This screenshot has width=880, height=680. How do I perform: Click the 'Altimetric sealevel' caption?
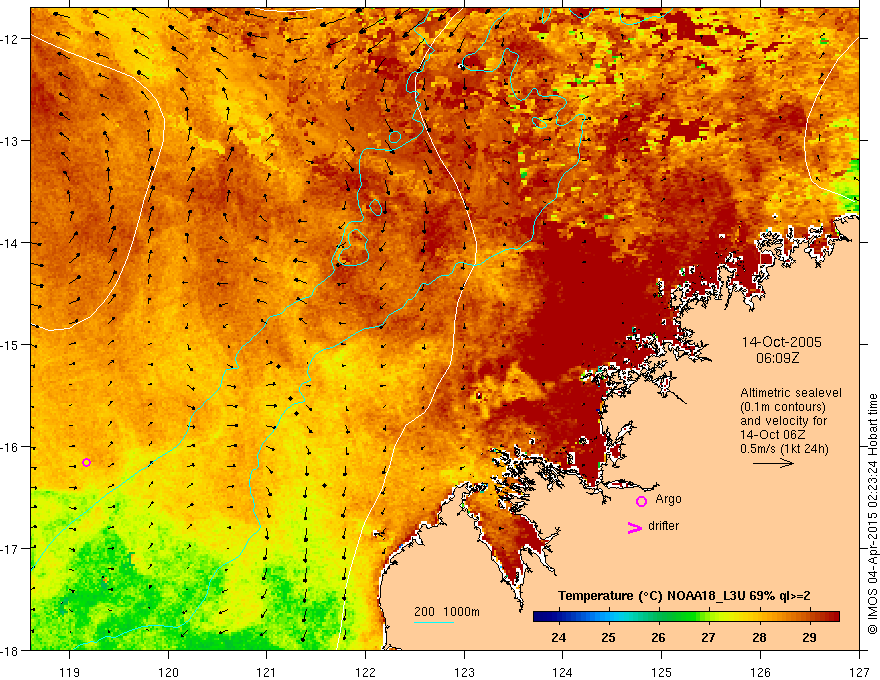791,393
